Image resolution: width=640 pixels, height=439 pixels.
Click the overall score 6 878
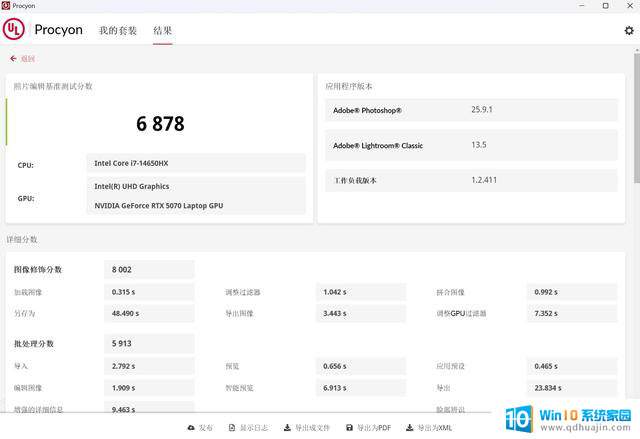tap(160, 124)
